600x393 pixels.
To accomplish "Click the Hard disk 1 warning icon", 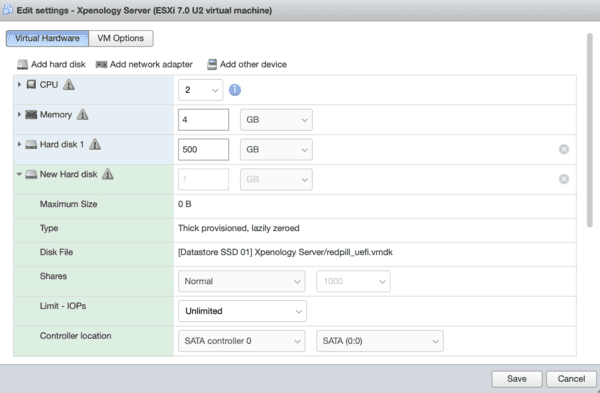I will click(95, 144).
